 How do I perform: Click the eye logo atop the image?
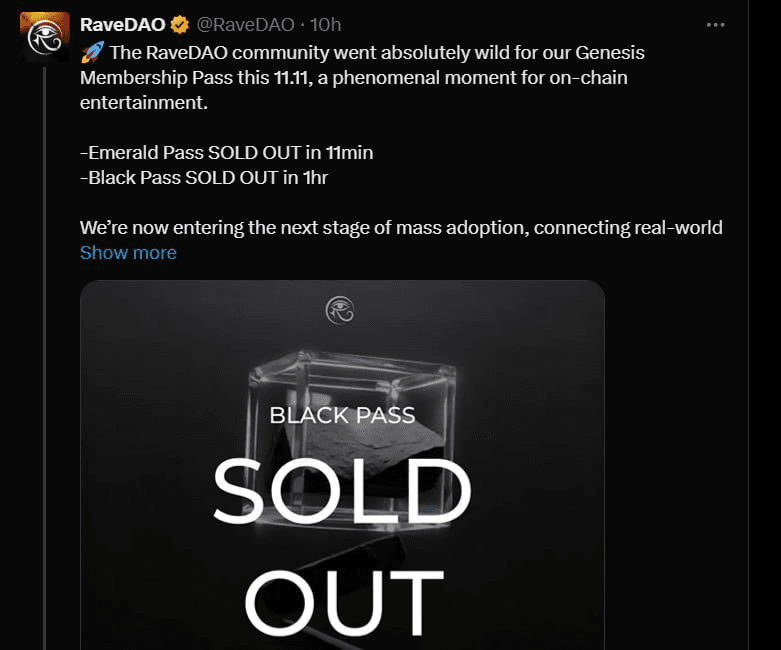(341, 310)
